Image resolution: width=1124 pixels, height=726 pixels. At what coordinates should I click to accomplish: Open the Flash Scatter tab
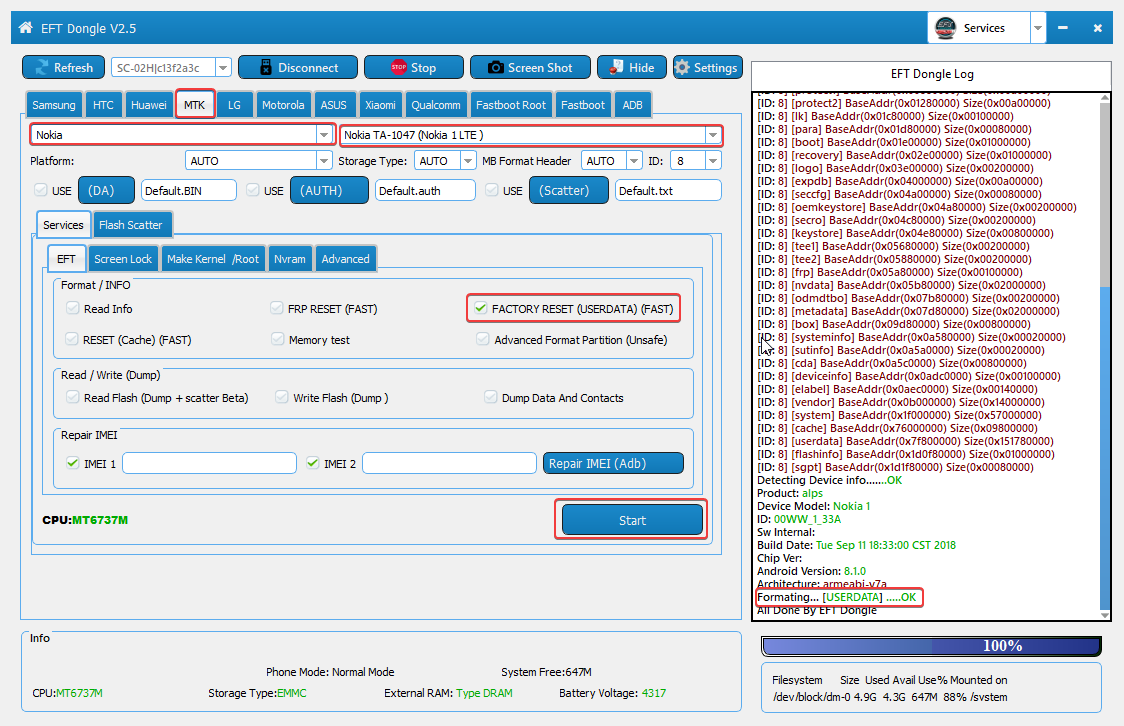pyautogui.click(x=130, y=224)
